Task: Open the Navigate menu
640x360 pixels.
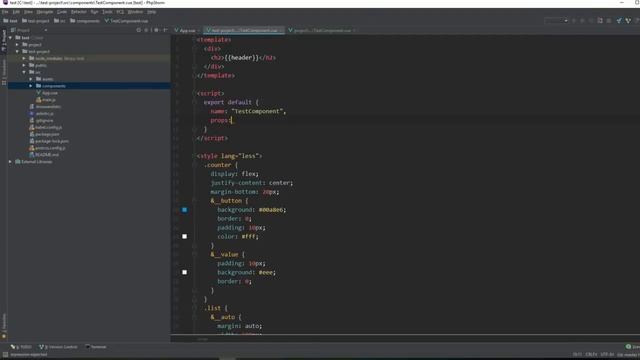Action: (x=44, y=12)
